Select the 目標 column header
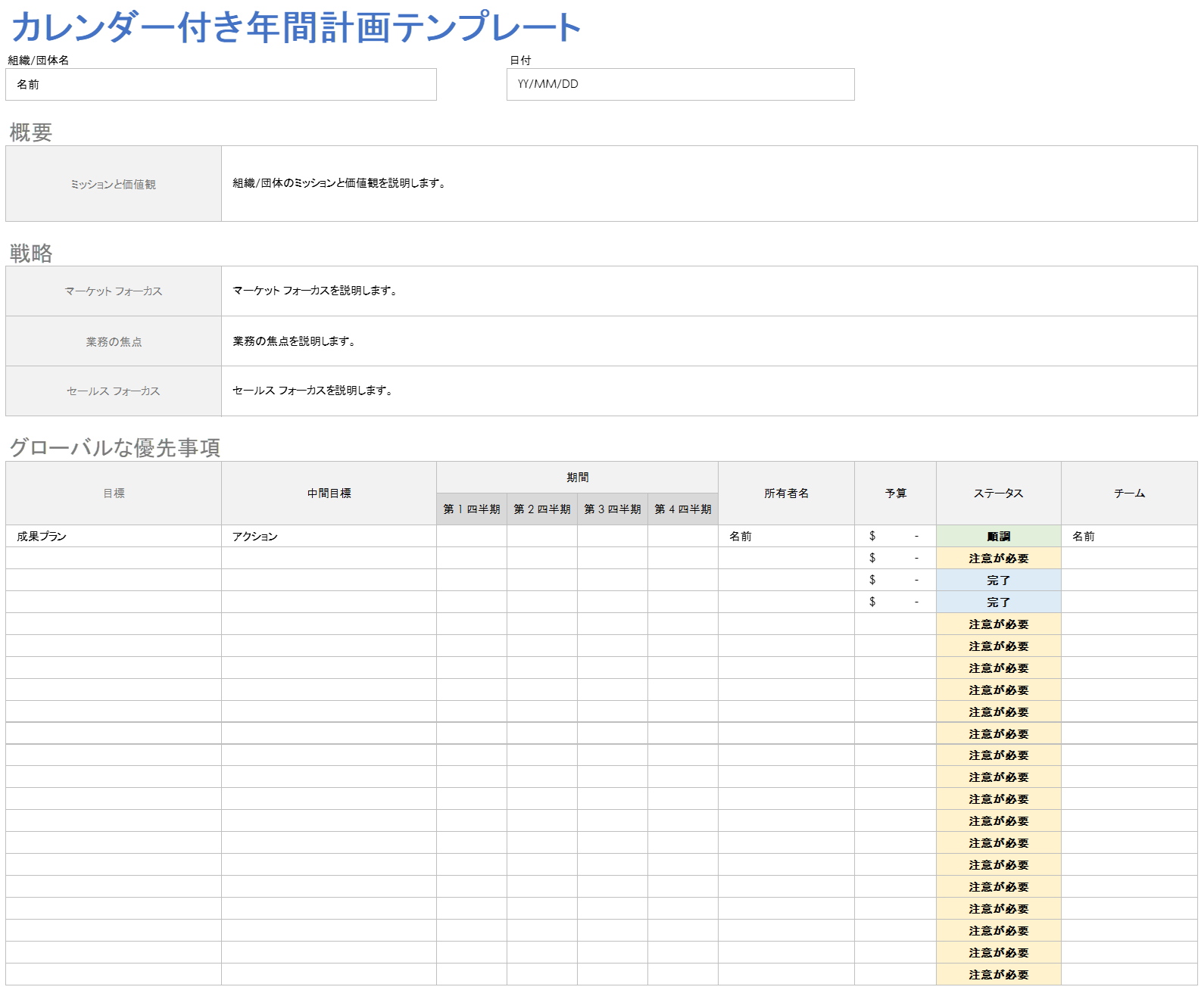This screenshot has width=1204, height=990. coord(114,493)
